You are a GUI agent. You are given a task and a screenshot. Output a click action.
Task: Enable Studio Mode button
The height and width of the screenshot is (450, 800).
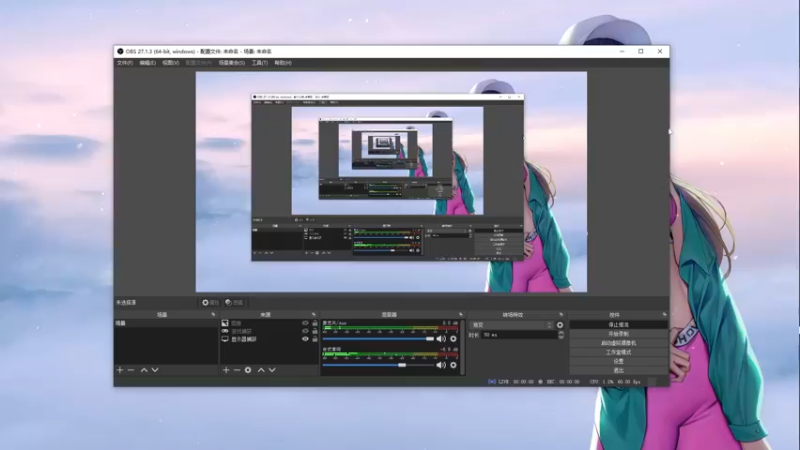tap(618, 352)
